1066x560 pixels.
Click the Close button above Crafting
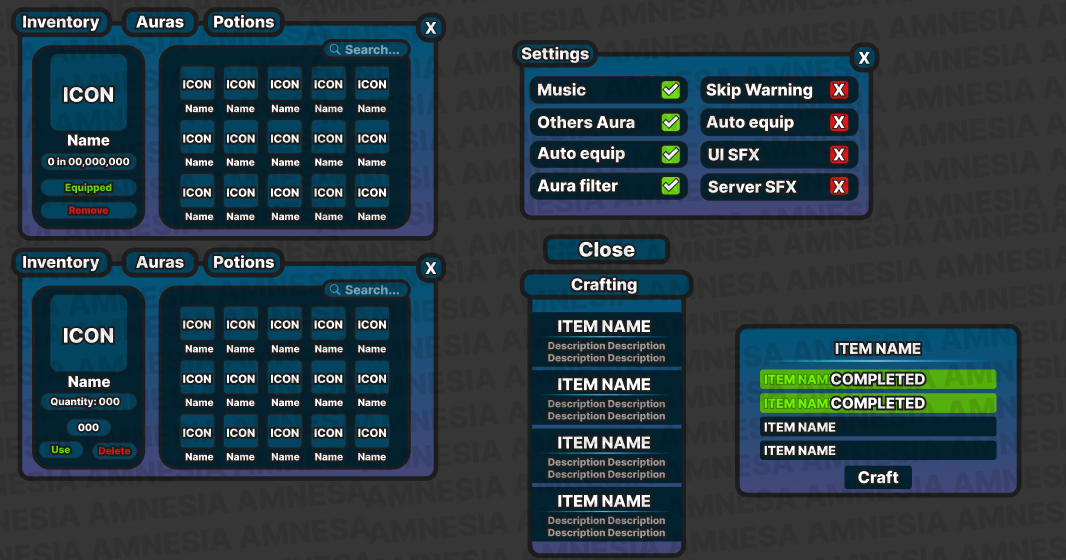(606, 249)
